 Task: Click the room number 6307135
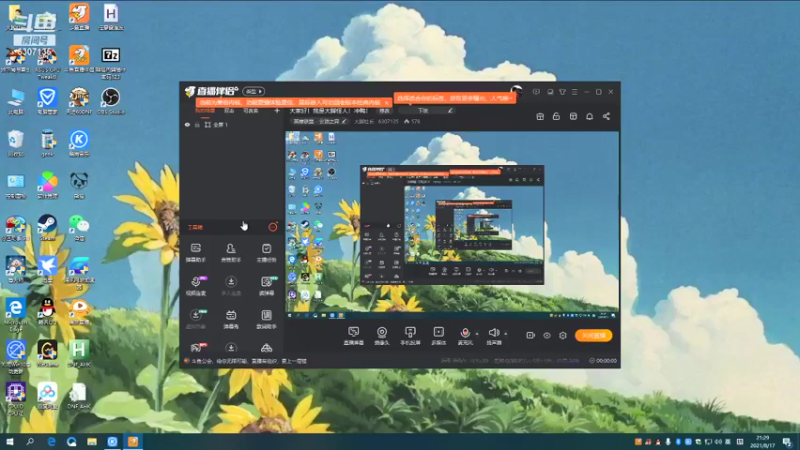tap(388, 121)
